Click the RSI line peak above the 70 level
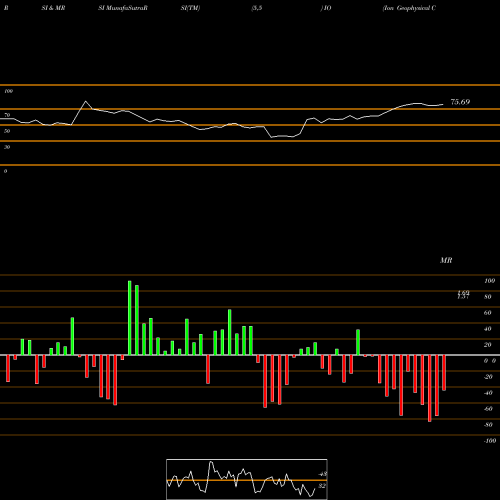The height and width of the screenshot is (500, 500). (86, 101)
